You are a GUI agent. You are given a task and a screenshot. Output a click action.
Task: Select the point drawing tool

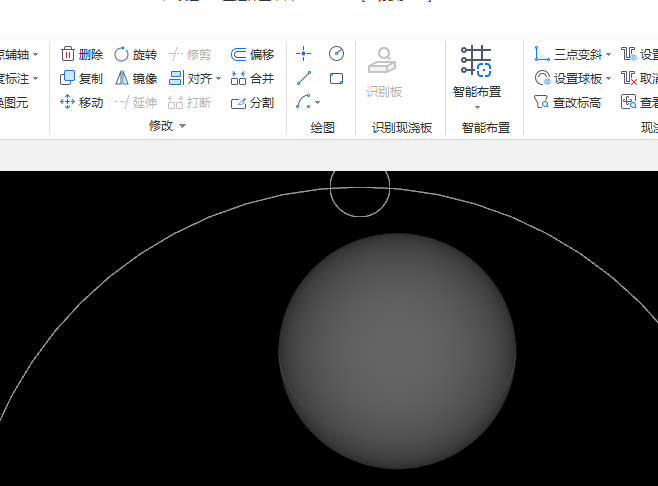pyautogui.click(x=303, y=54)
